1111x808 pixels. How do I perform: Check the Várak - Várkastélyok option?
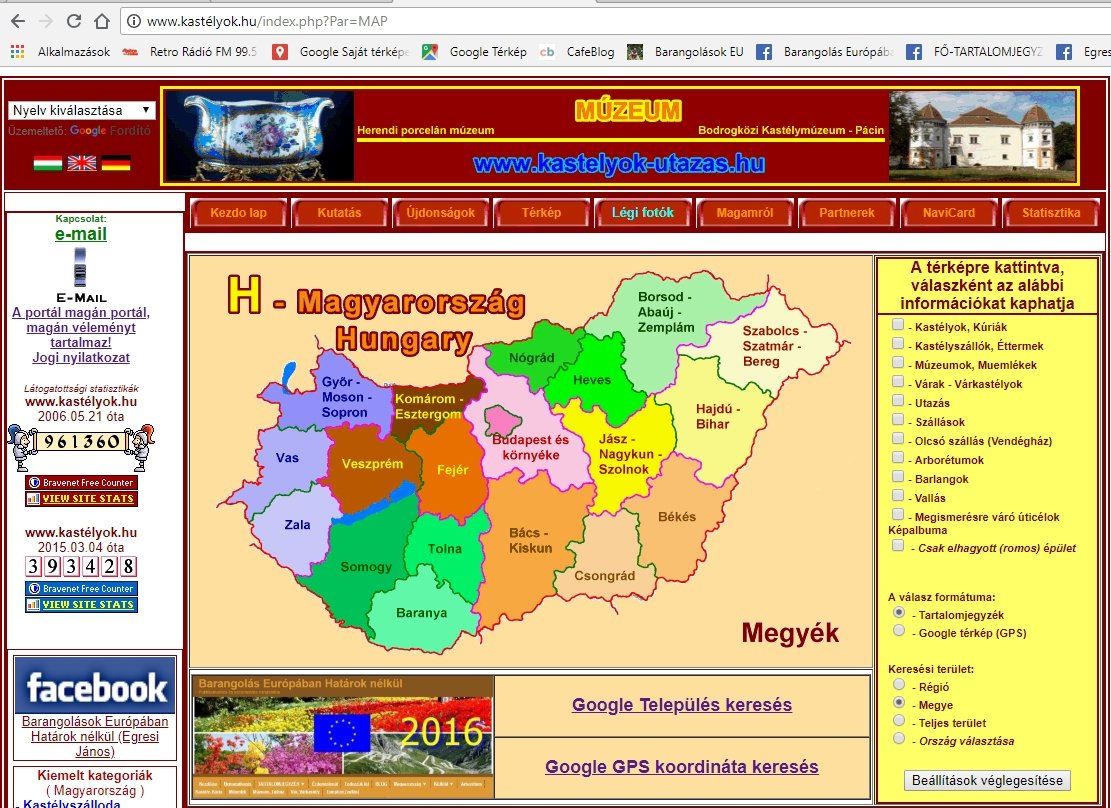(x=898, y=382)
